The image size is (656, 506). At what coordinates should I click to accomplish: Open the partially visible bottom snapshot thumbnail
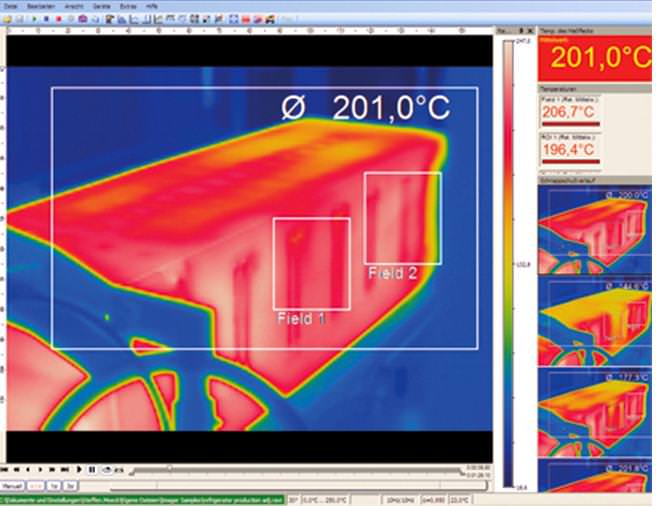point(594,476)
